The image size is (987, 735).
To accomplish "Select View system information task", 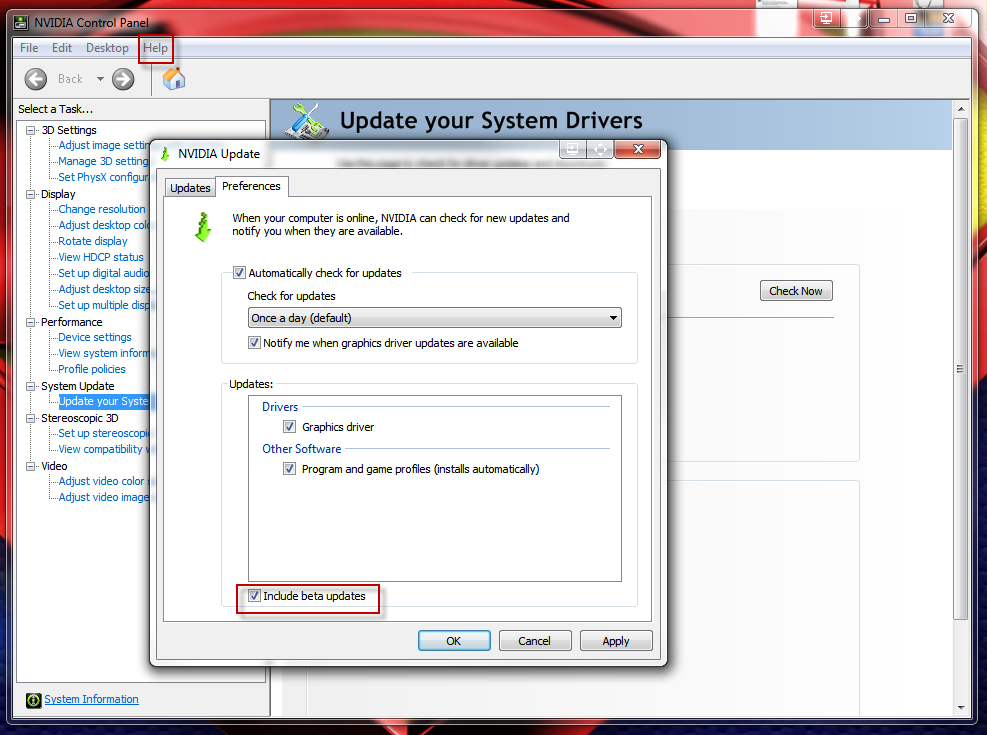I will click(x=104, y=354).
